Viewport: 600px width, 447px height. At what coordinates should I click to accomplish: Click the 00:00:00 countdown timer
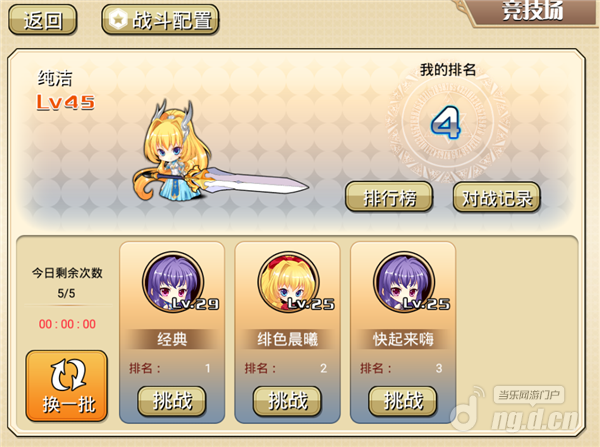click(67, 324)
